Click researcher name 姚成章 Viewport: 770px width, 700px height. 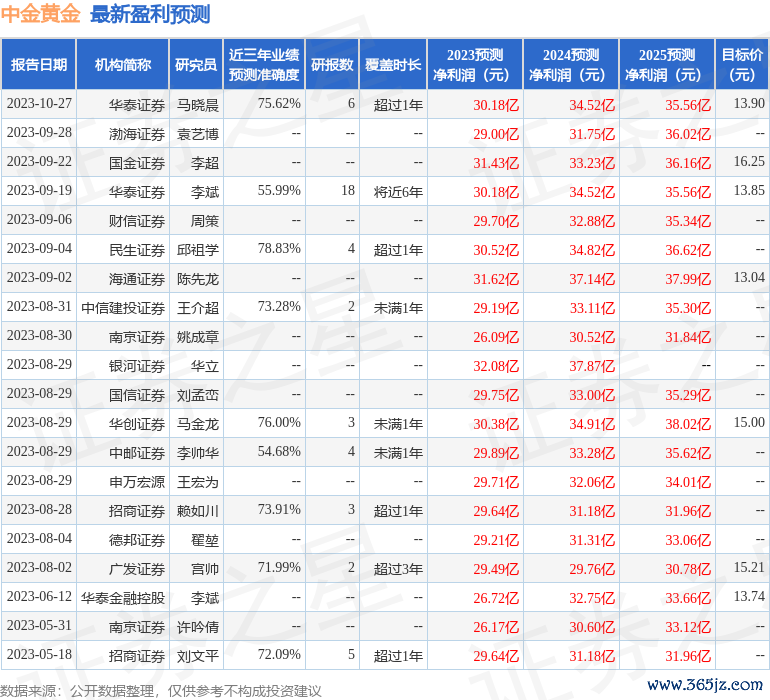point(198,336)
